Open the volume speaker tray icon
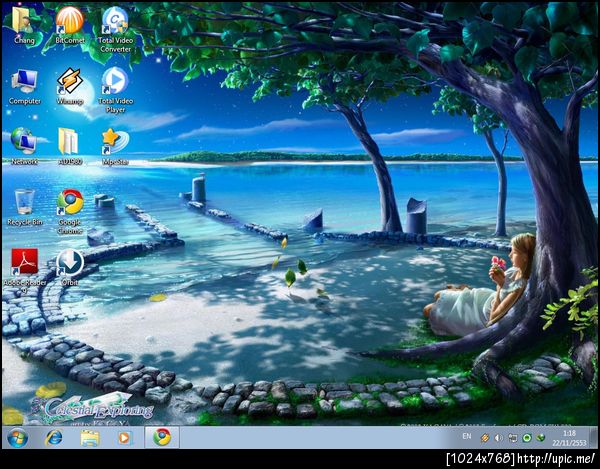 (498, 438)
